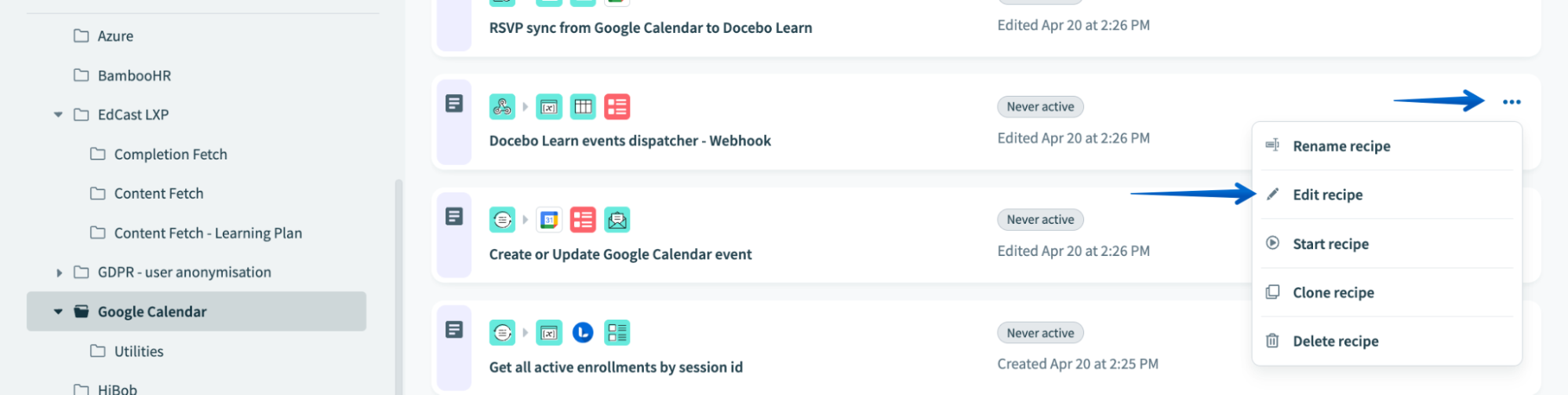Collapse the Google Calendar folder arrow
Image resolution: width=1568 pixels, height=395 pixels.
coord(58,312)
